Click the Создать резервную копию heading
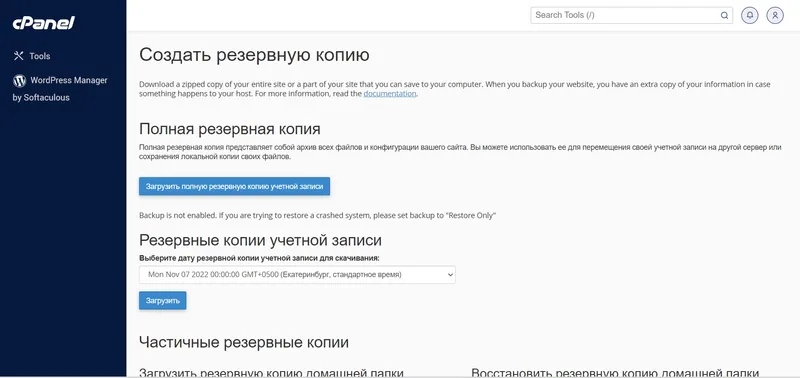The image size is (800, 378). (x=254, y=56)
